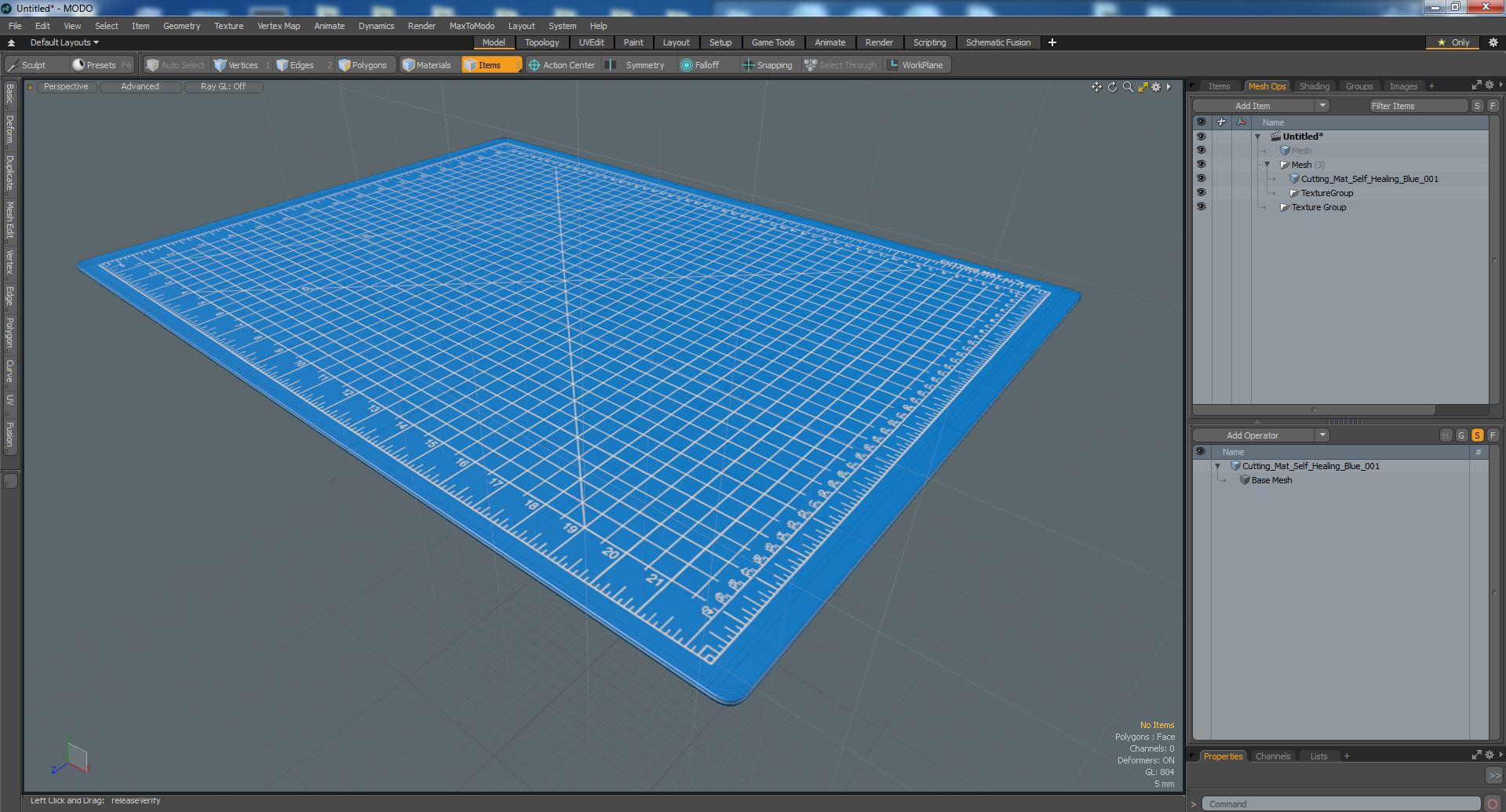Click the item list panel settings gear
Viewport: 1506px width, 812px height.
(1489, 85)
